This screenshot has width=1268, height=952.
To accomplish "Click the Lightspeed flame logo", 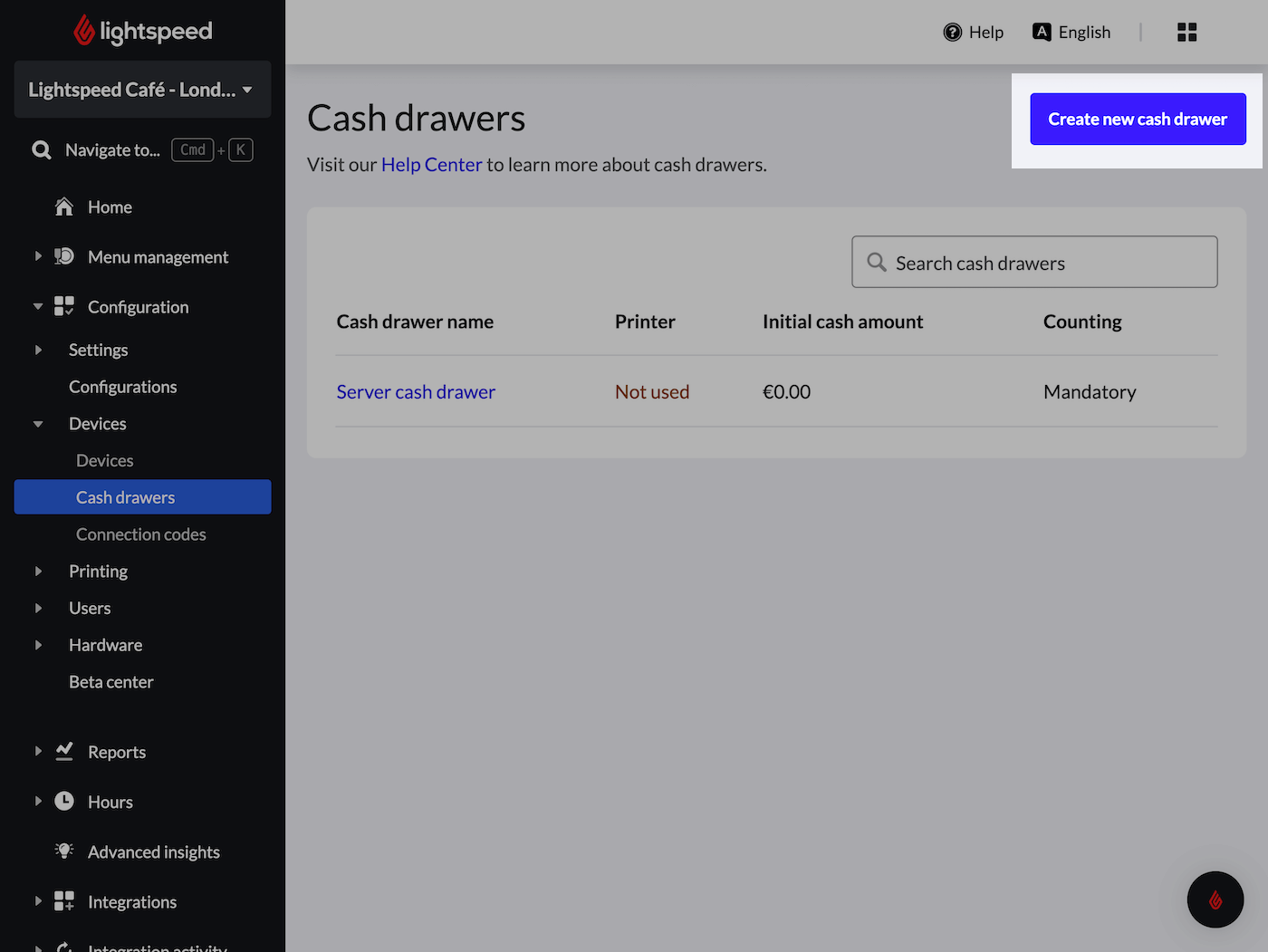I will point(84,31).
